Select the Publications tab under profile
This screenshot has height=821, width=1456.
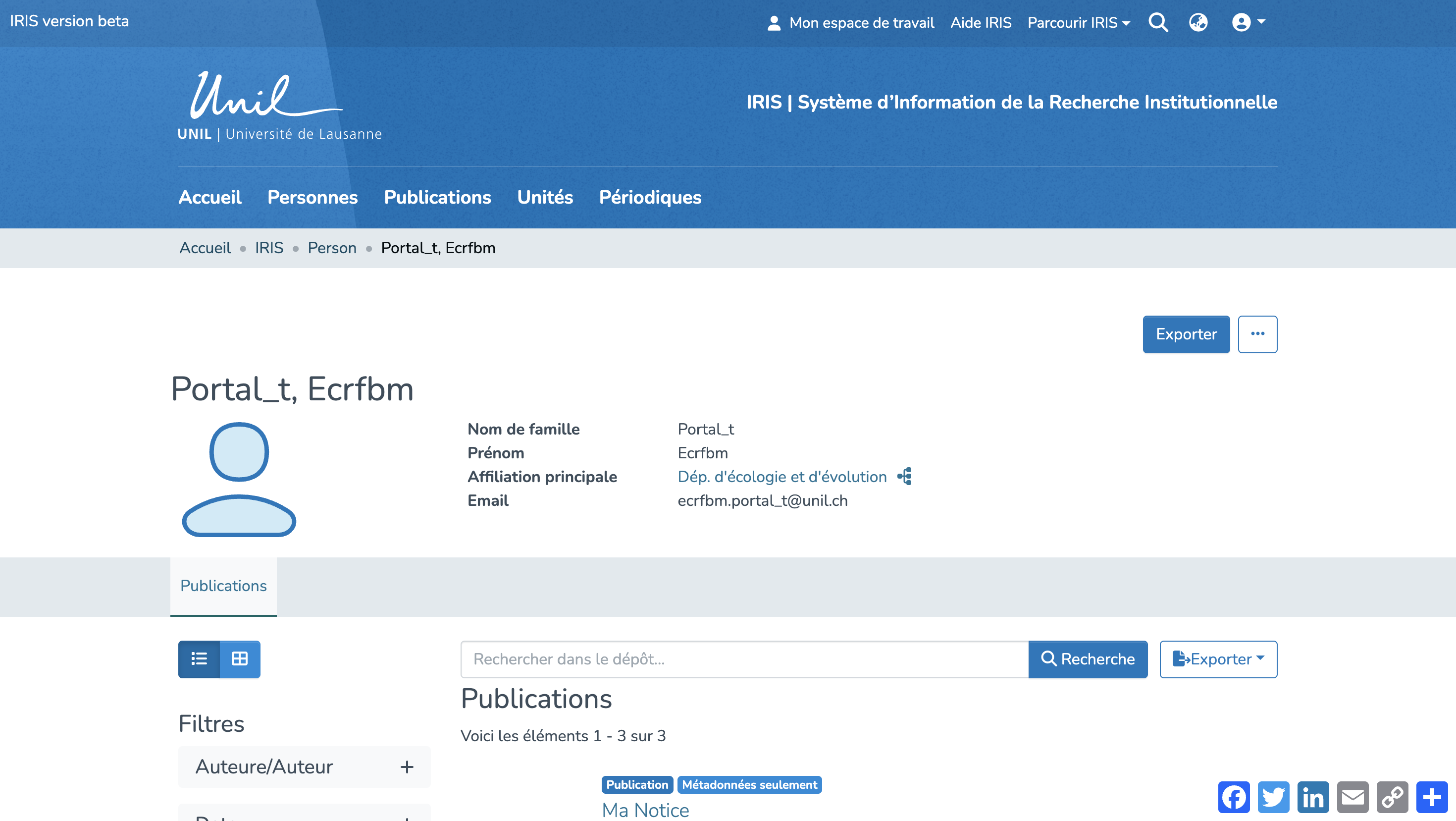click(x=223, y=586)
